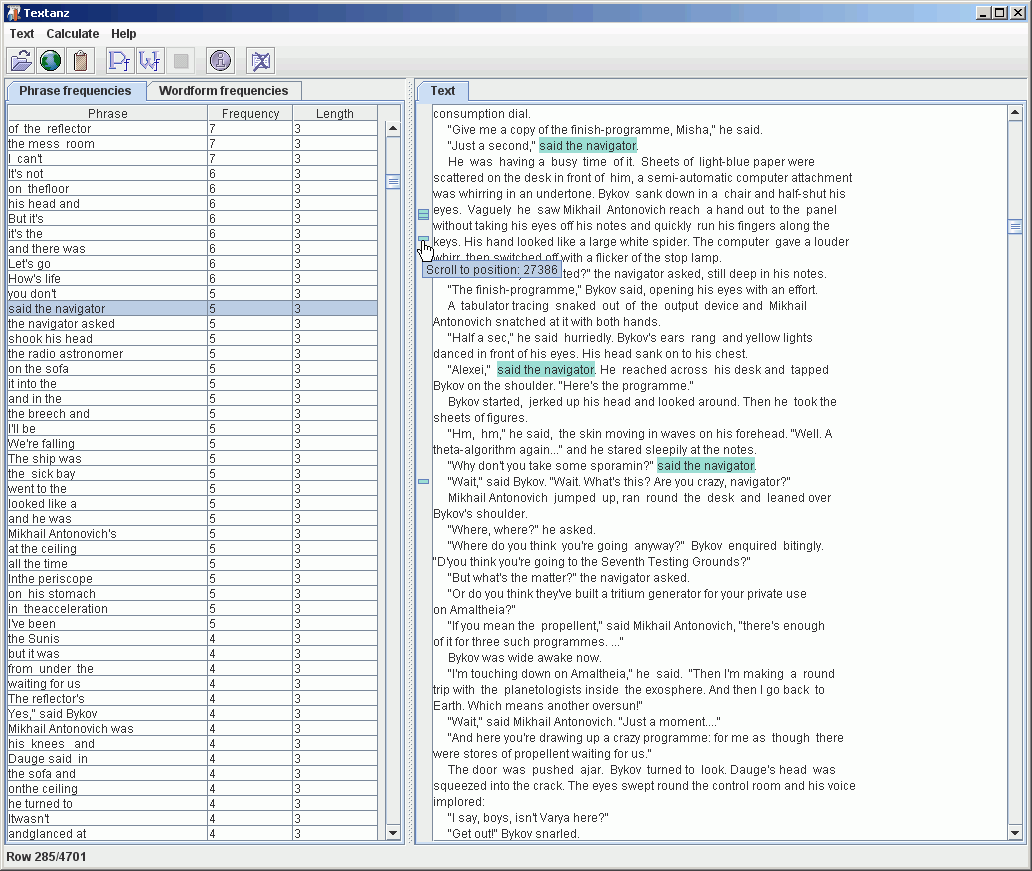Screen dimensions: 1032x871
Task: Select the 'on the sofa' phrase row
Action: click(x=192, y=369)
